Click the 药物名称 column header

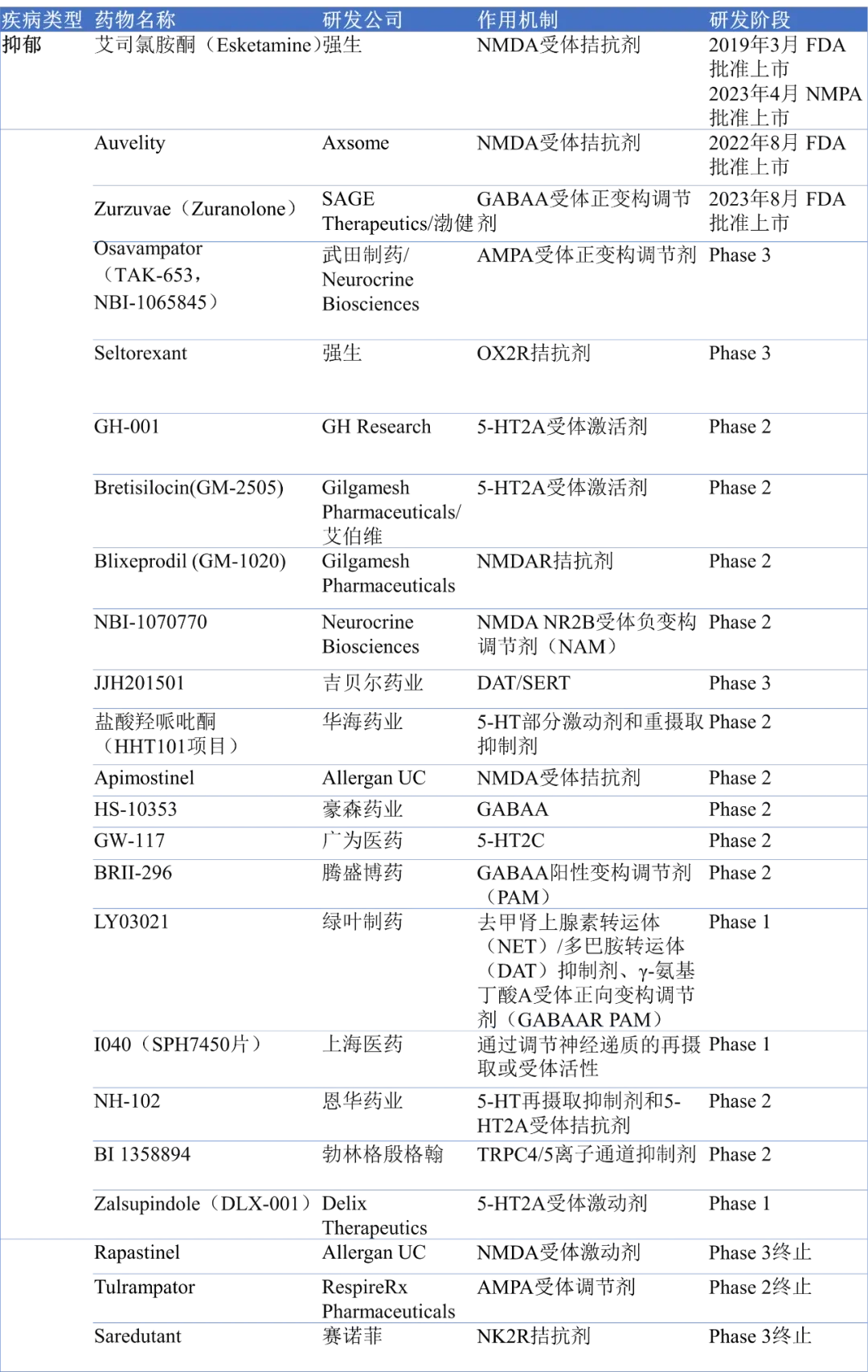pos(135,19)
